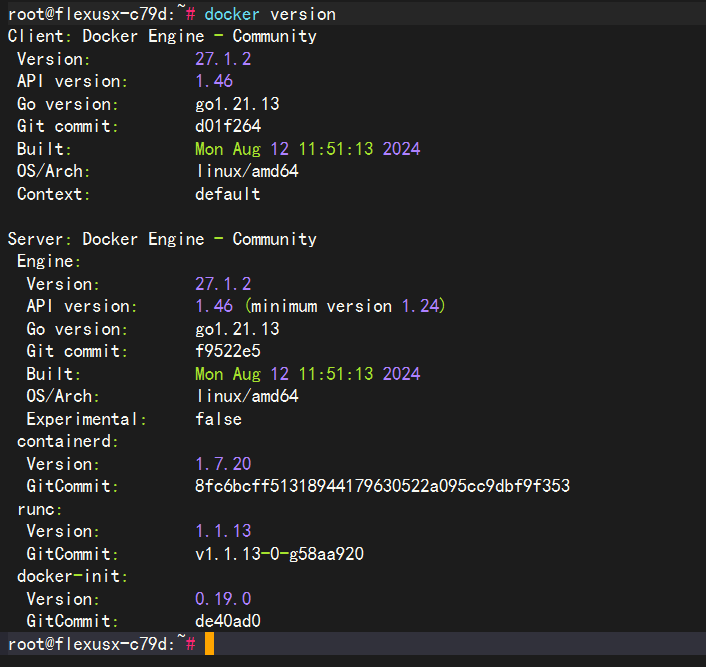Select the client Git commit d01f264

tap(228, 126)
